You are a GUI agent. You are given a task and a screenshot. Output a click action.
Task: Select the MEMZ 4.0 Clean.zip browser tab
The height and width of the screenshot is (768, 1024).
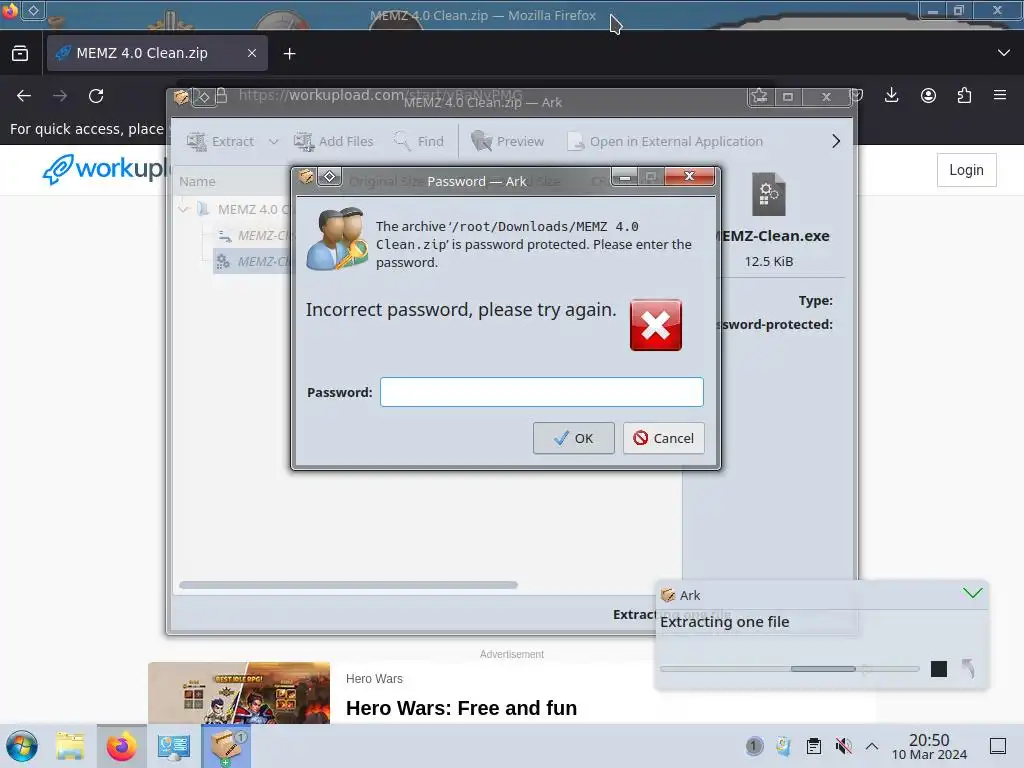pyautogui.click(x=157, y=53)
